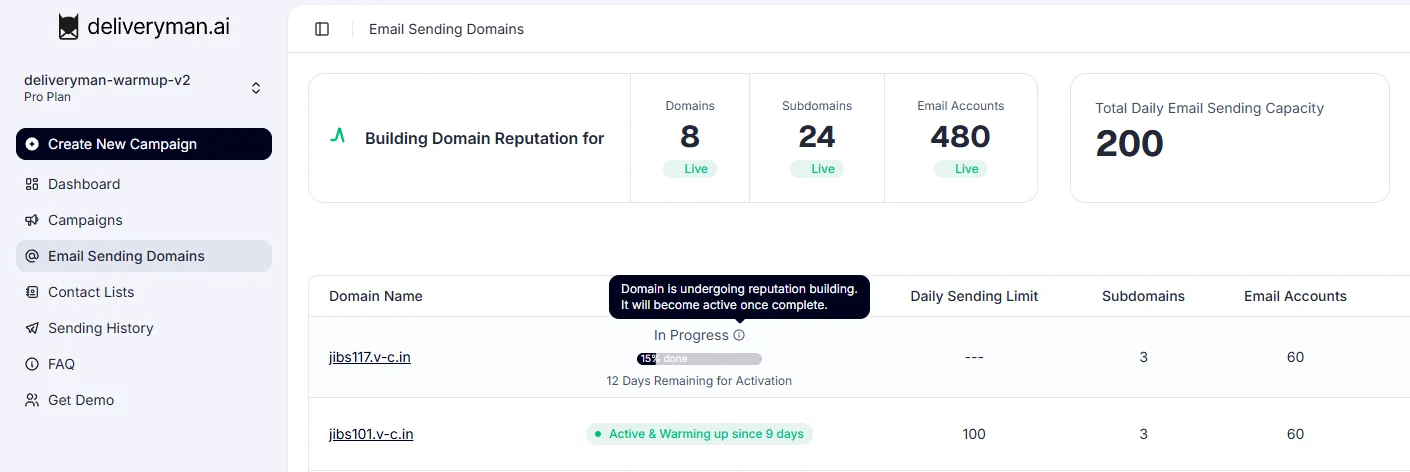Screen dimensions: 1410x472
Task: Click the green reputation building icon
Action: 338,137
